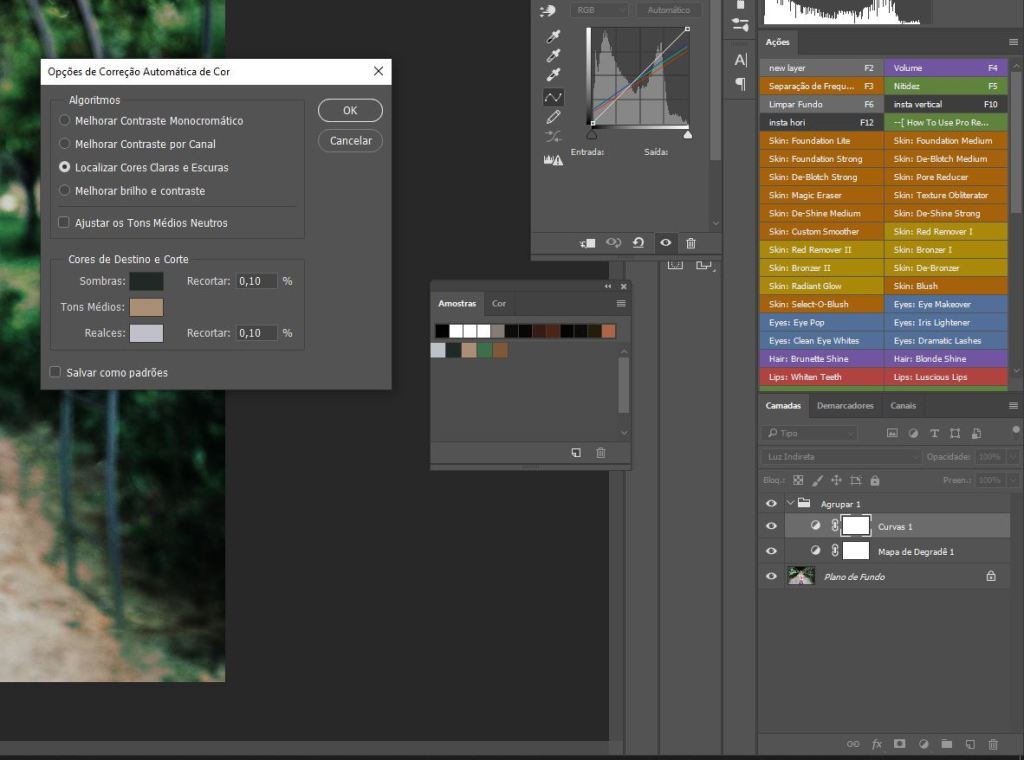Click the trash icon in Curves properties panel
This screenshot has width=1024, height=760.
[691, 243]
